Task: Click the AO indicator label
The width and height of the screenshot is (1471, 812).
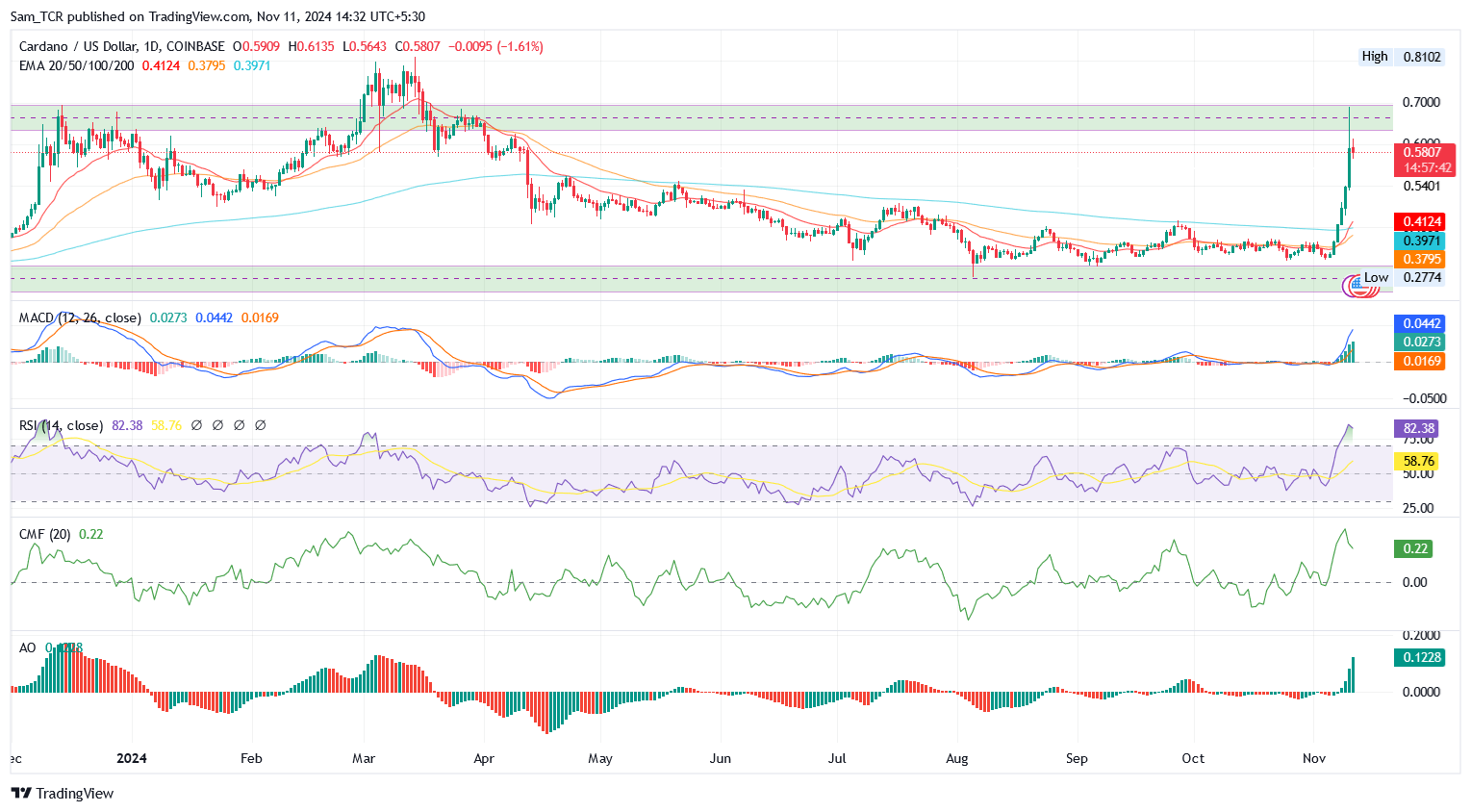Action: (x=28, y=647)
